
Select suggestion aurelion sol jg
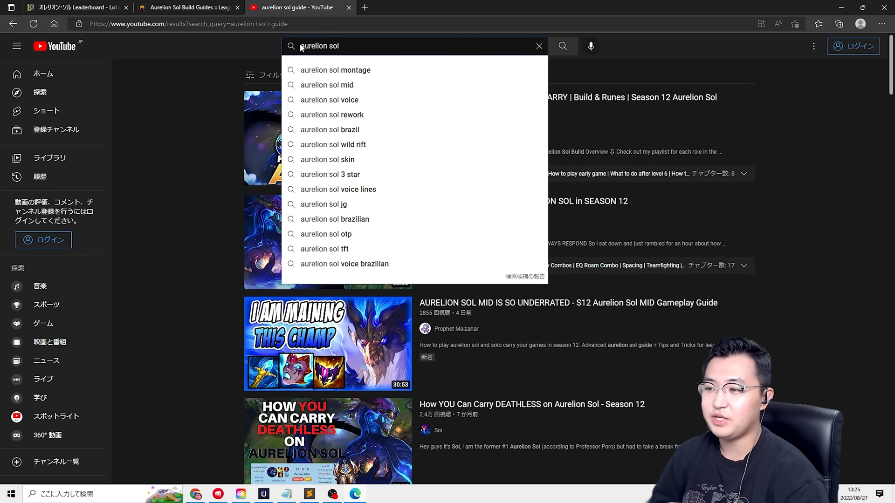[x=414, y=204]
